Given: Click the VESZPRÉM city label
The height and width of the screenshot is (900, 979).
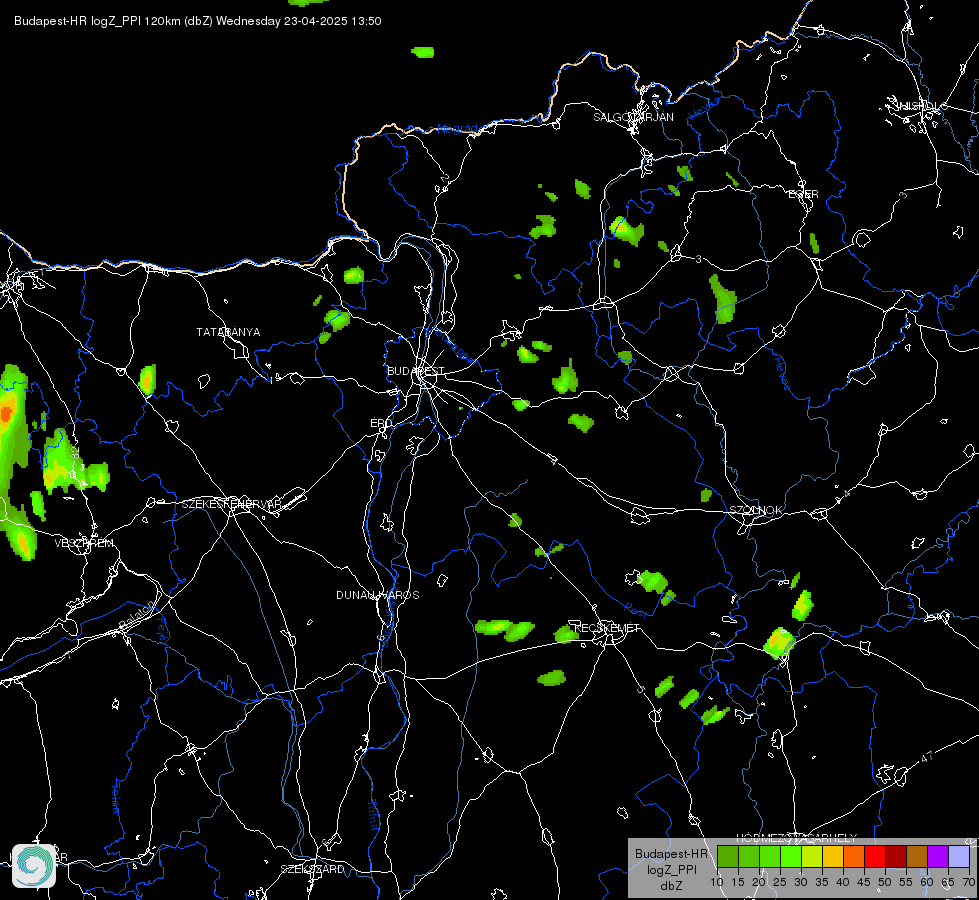Looking at the screenshot, I should pyautogui.click(x=84, y=543).
